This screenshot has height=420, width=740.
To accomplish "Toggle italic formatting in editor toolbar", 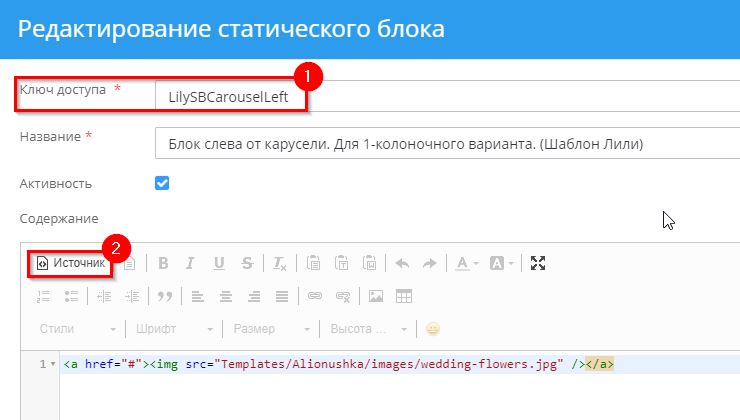I will (x=191, y=264).
